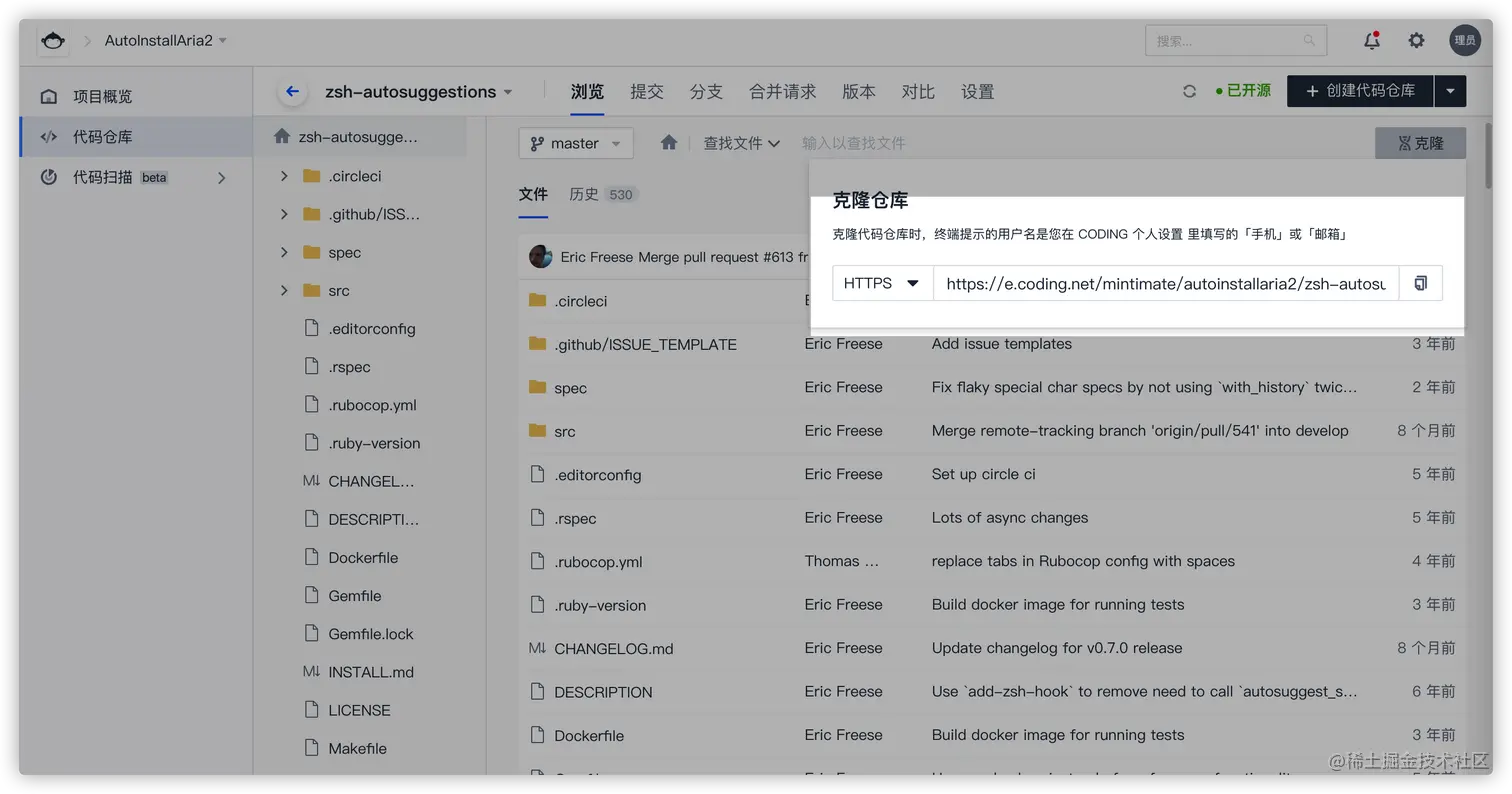Select the 文件 sub-tab

pos(533,194)
